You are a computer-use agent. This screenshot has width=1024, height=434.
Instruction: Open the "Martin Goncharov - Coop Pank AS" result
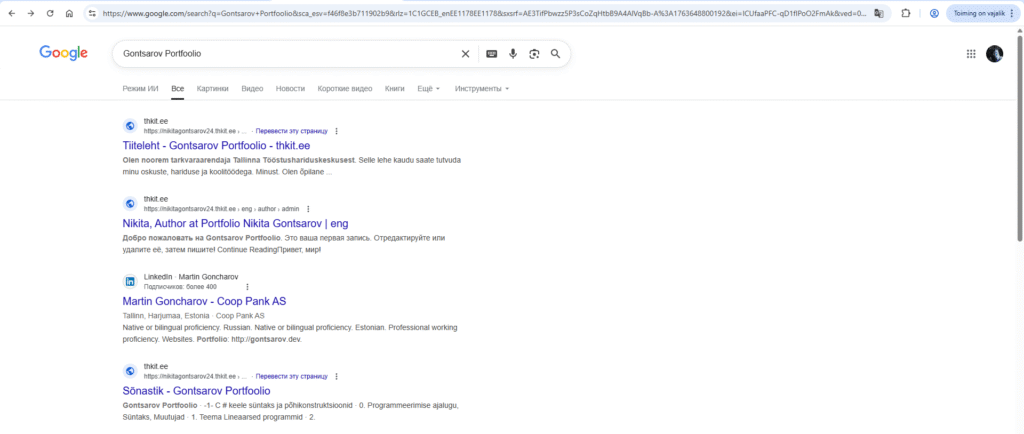tap(204, 301)
